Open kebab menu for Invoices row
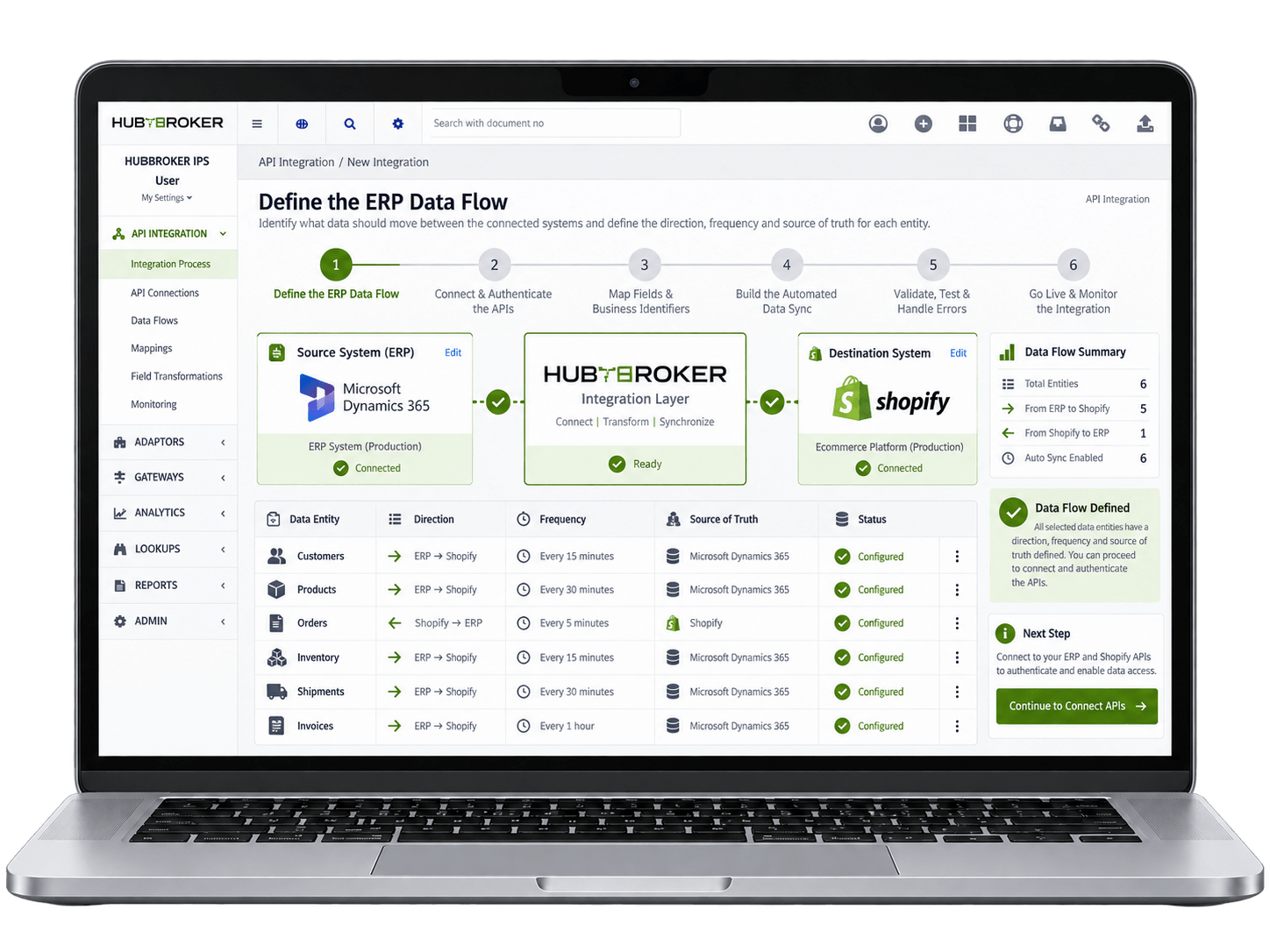The height and width of the screenshot is (952, 1270). [x=957, y=726]
